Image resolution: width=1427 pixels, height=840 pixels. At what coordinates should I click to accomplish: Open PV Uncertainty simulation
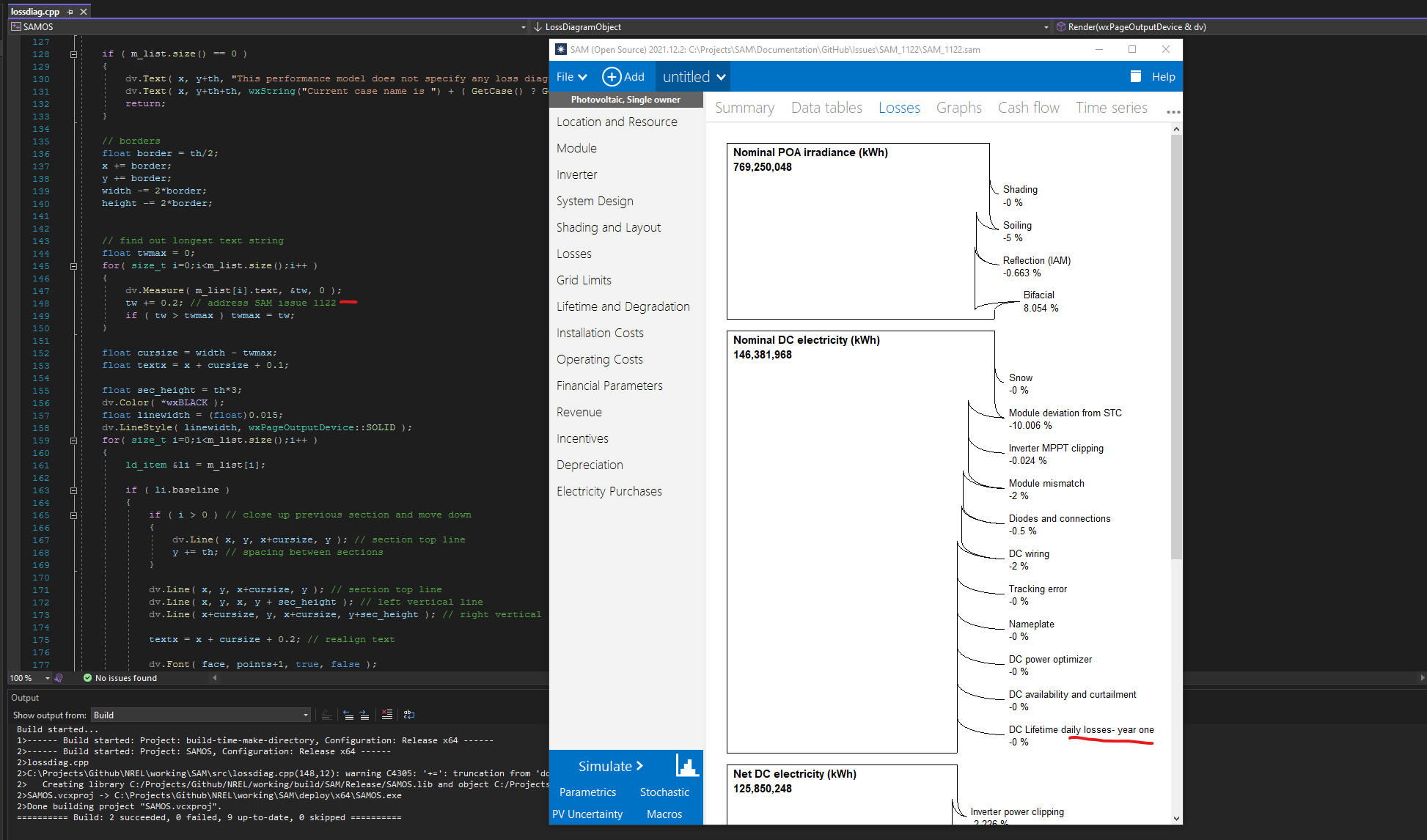[x=587, y=814]
